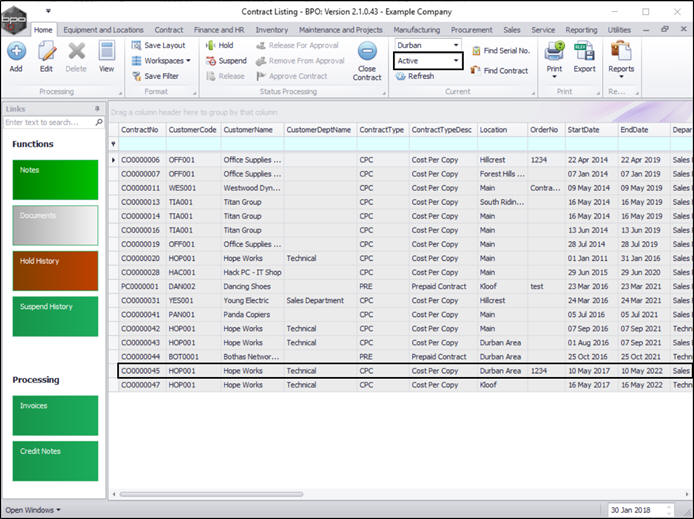The height and width of the screenshot is (519, 694).
Task: Expand the Durban site dropdown
Action: click(456, 46)
